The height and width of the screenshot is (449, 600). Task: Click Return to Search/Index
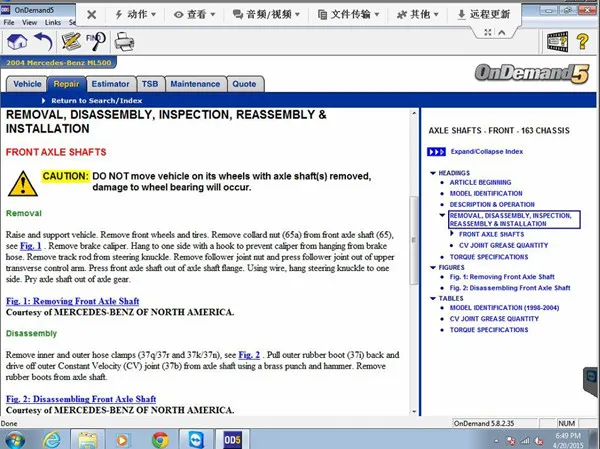pyautogui.click(x=96, y=101)
